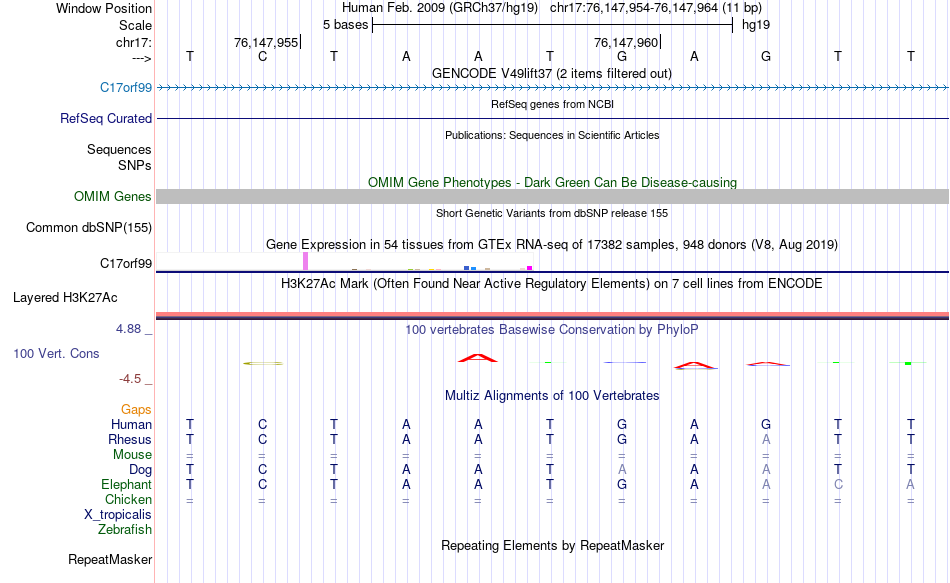
Task: Click the Window Position label
Action: [x=104, y=8]
